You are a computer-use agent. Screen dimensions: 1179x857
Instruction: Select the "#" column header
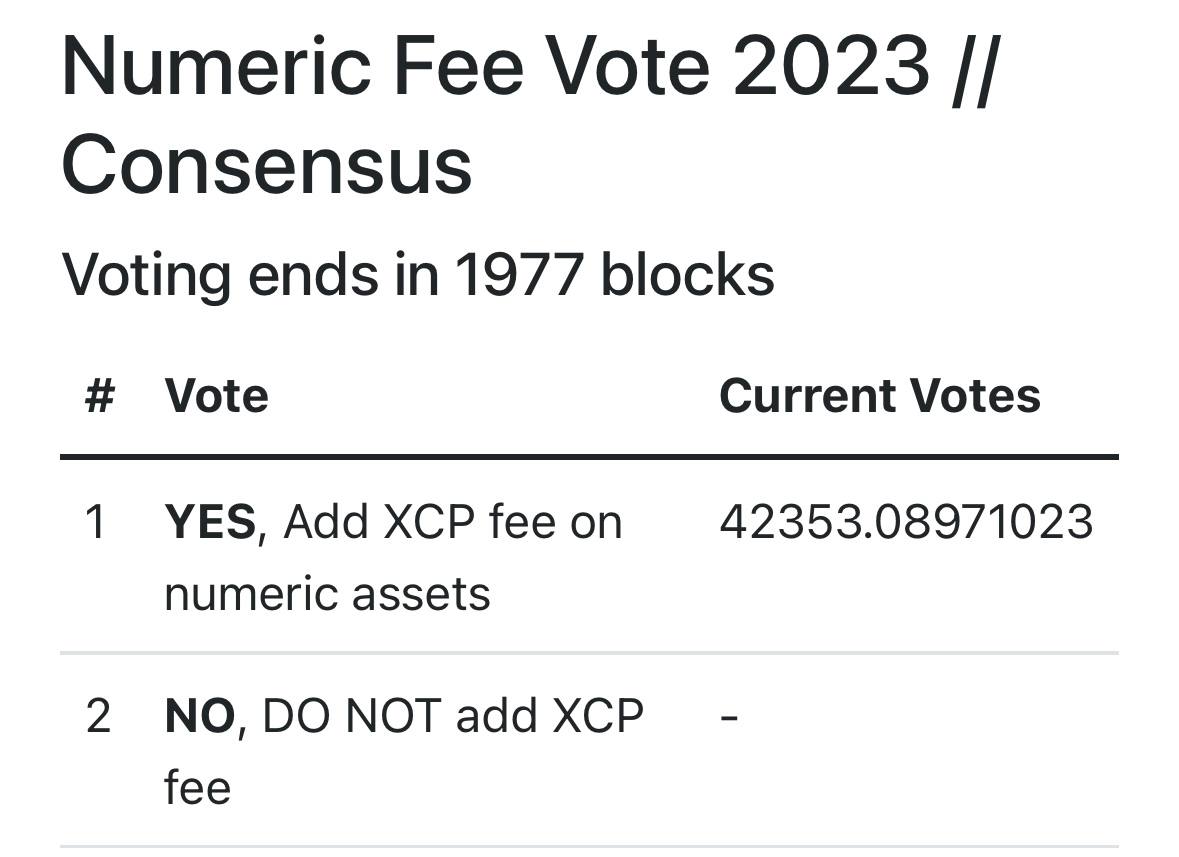click(x=100, y=396)
